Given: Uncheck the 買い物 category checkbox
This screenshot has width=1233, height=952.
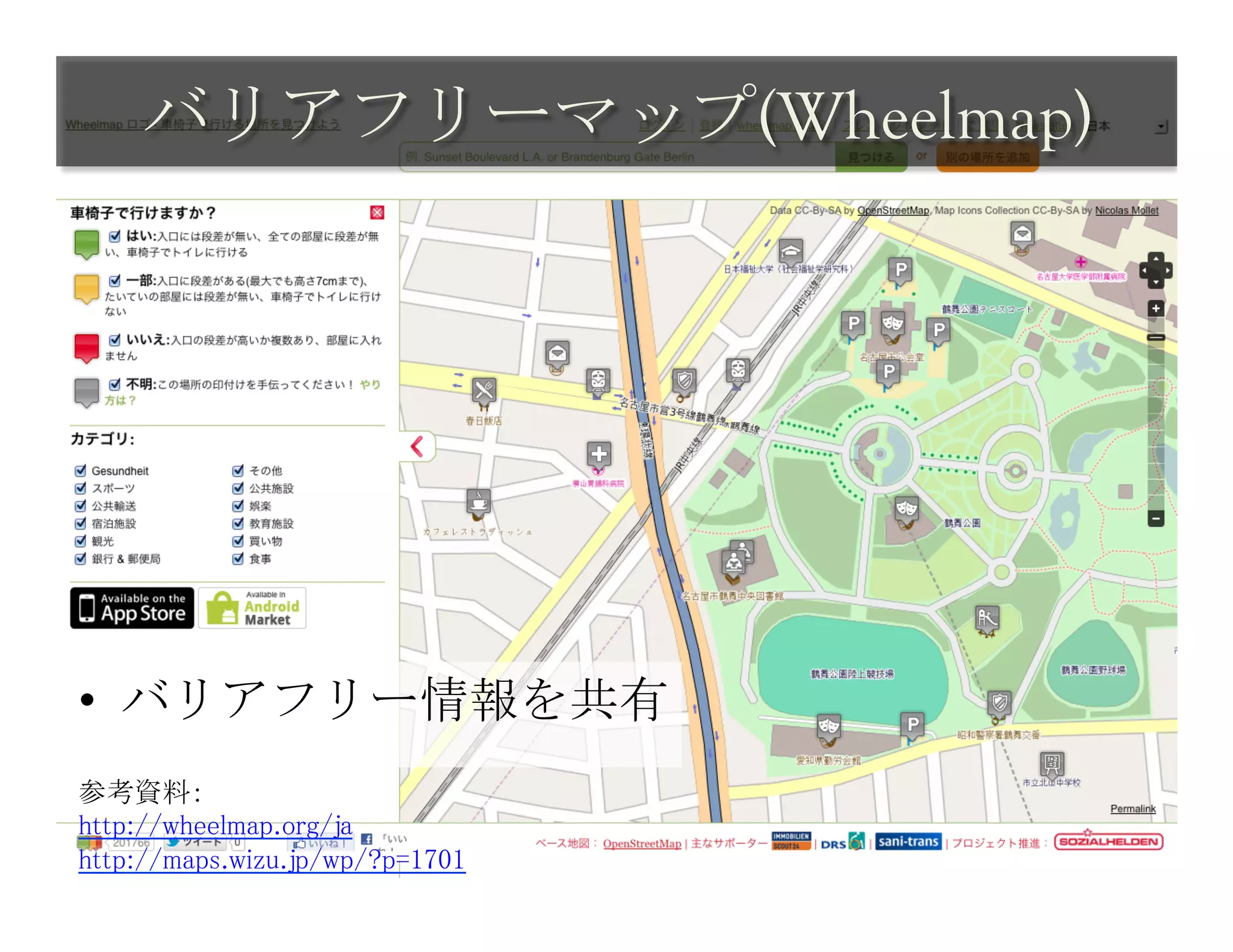Looking at the screenshot, I should point(238,540).
